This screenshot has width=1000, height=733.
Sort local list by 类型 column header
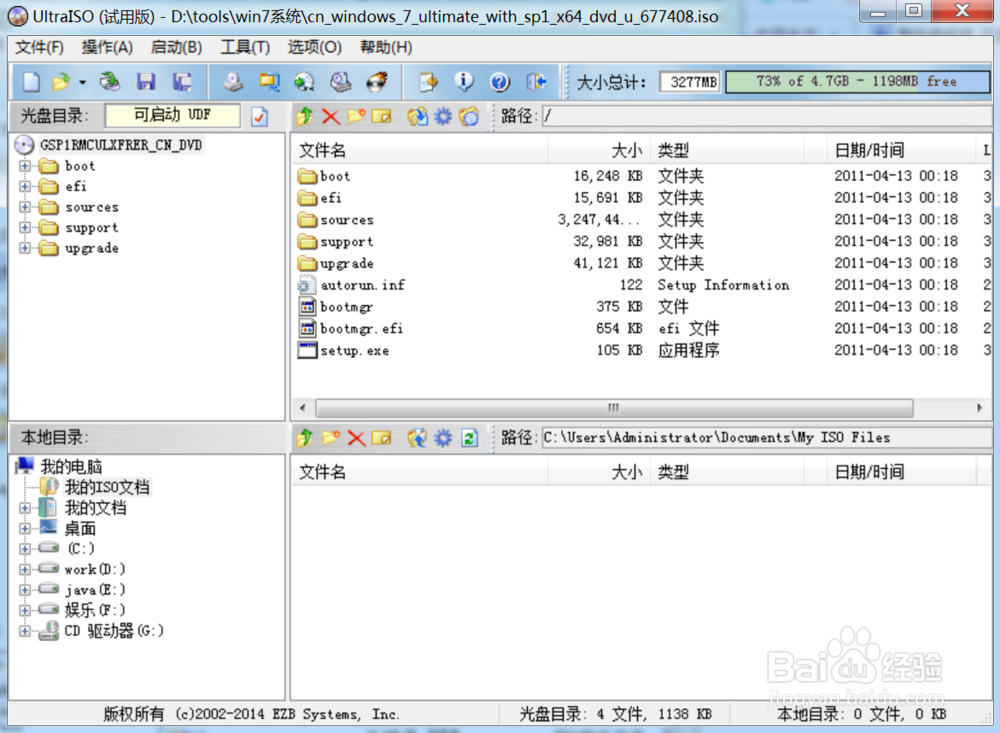(x=727, y=472)
